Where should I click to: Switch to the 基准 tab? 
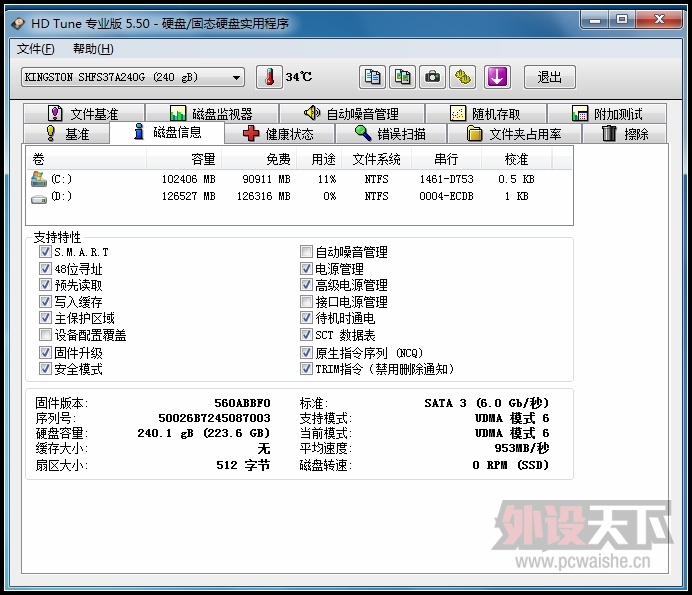[66, 134]
